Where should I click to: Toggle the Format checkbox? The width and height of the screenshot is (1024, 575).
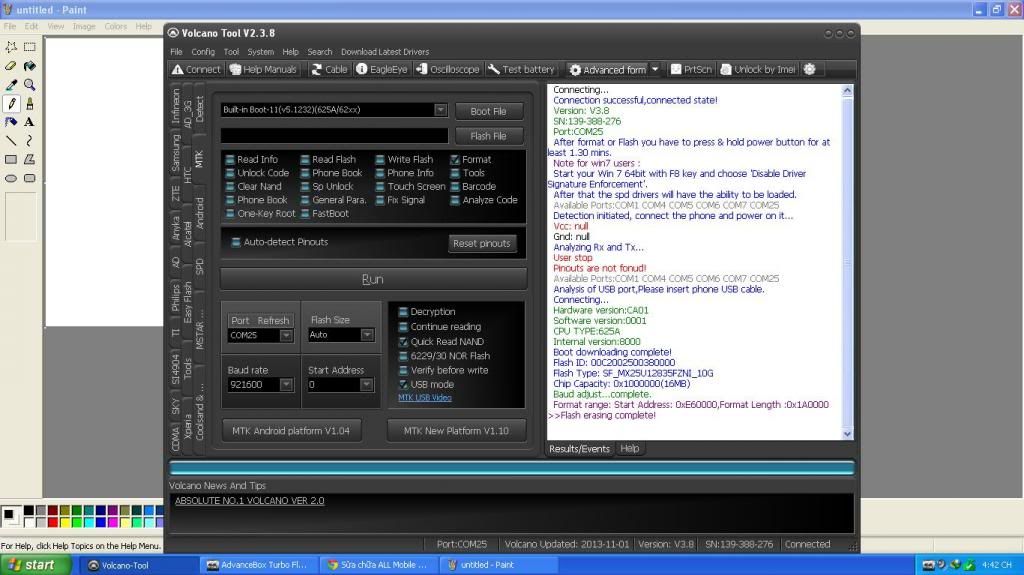455,159
